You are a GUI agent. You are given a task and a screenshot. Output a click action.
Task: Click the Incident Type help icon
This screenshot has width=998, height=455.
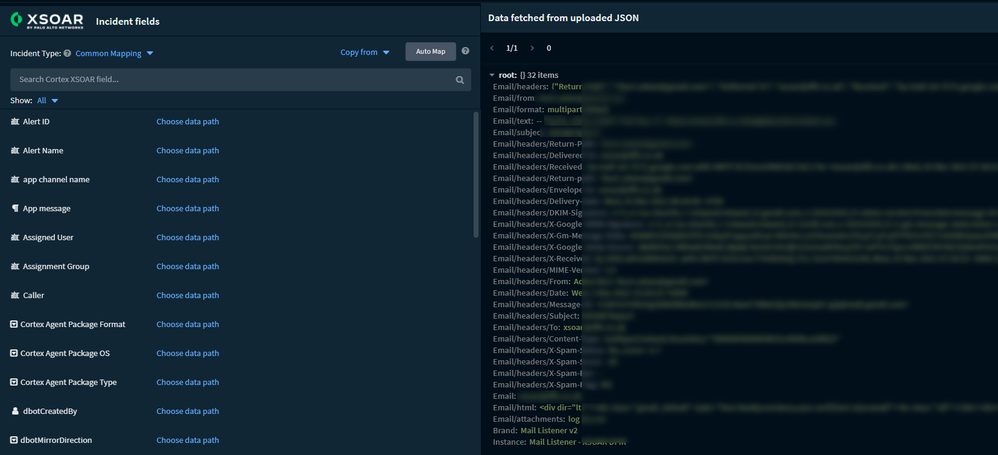click(68, 53)
